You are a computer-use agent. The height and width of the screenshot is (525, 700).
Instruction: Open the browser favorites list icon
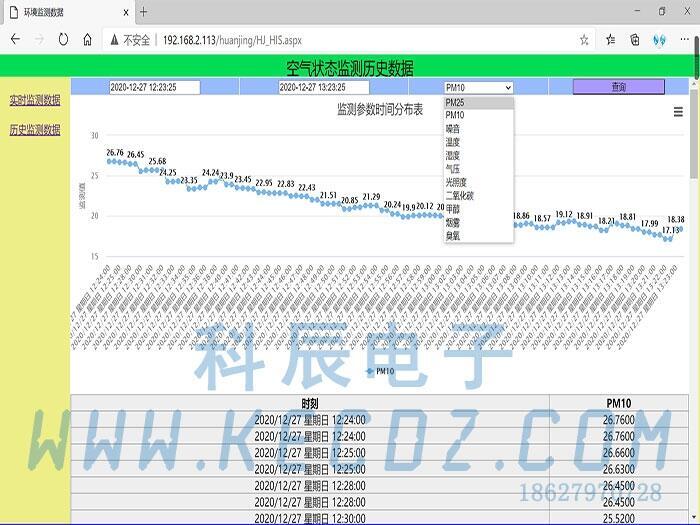(610, 40)
